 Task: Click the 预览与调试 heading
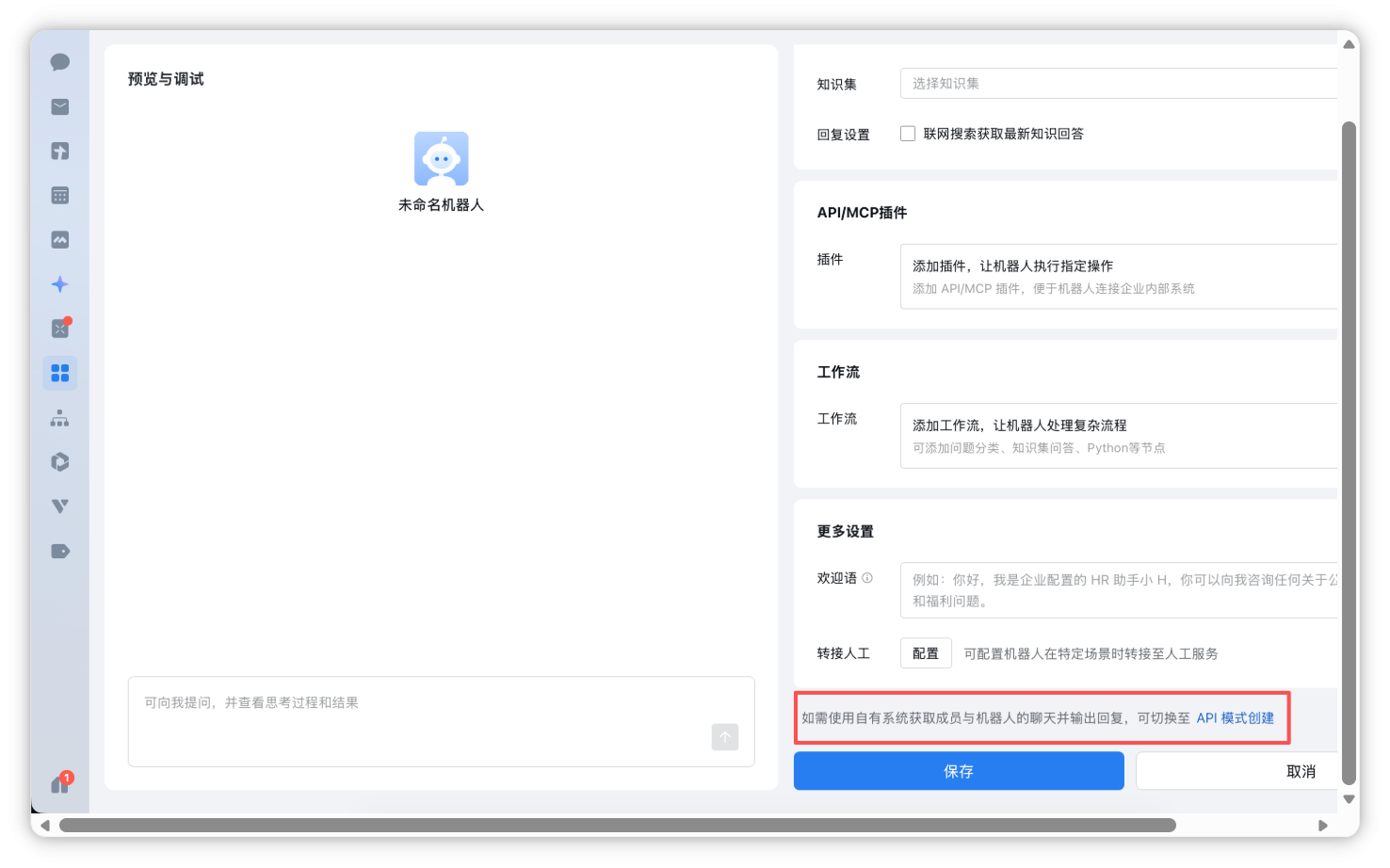(x=166, y=79)
